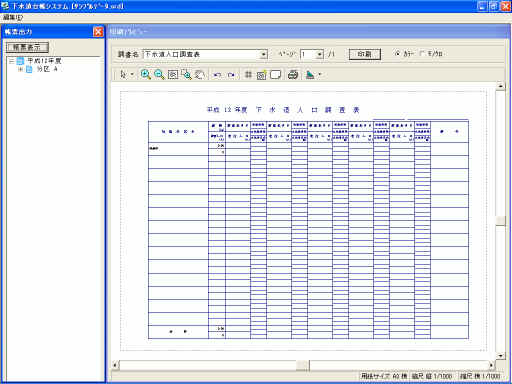Click the undo arrow icon
The image size is (512, 384).
(x=217, y=75)
